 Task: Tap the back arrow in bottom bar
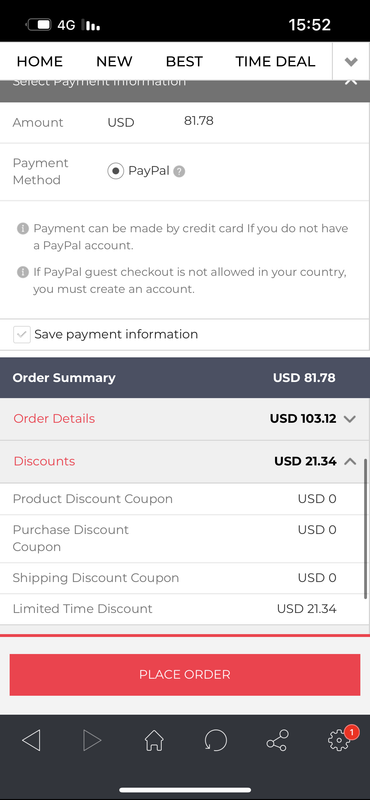point(32,740)
